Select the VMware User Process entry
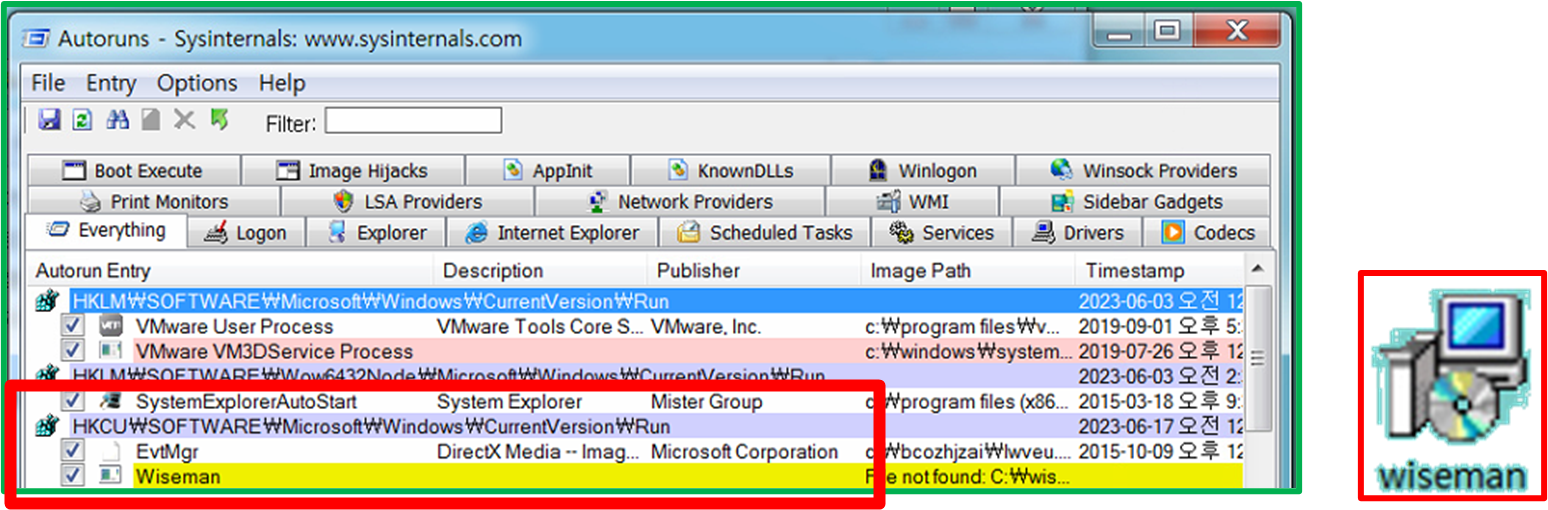This screenshot has width=1548, height=510. tap(234, 326)
